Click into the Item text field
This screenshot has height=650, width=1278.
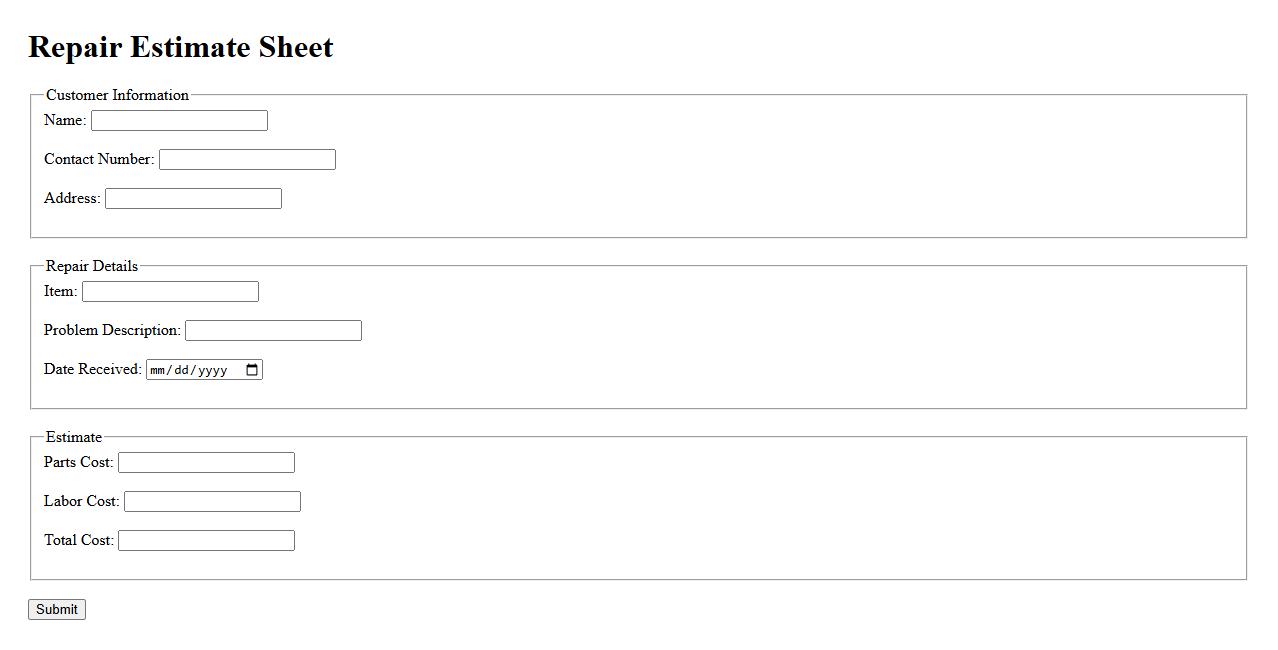(x=170, y=292)
